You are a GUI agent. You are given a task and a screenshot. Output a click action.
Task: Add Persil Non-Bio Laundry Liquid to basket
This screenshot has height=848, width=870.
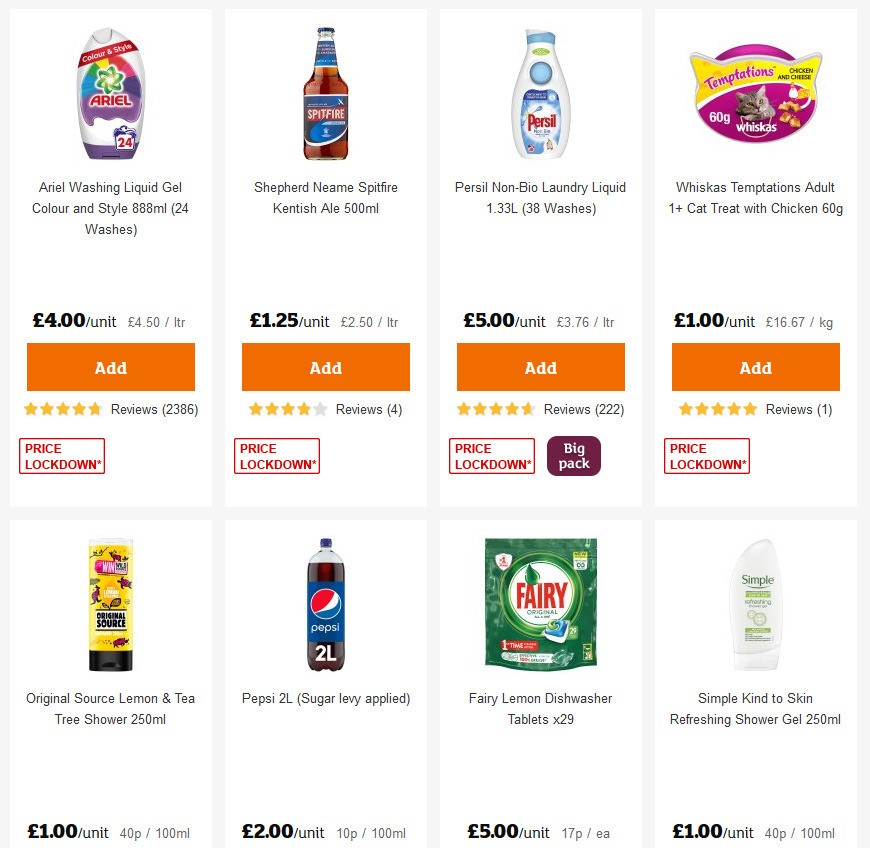[x=540, y=367]
